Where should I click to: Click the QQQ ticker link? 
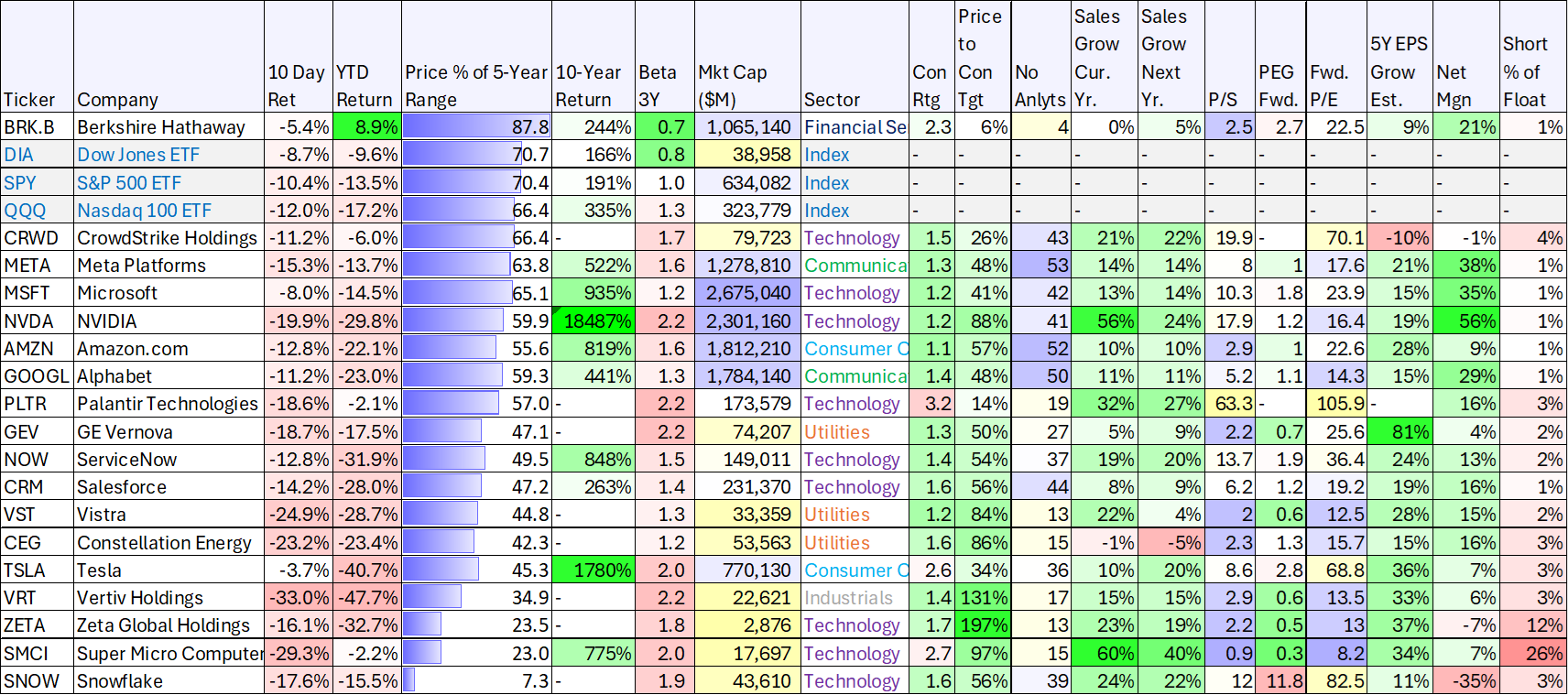pyautogui.click(x=25, y=210)
